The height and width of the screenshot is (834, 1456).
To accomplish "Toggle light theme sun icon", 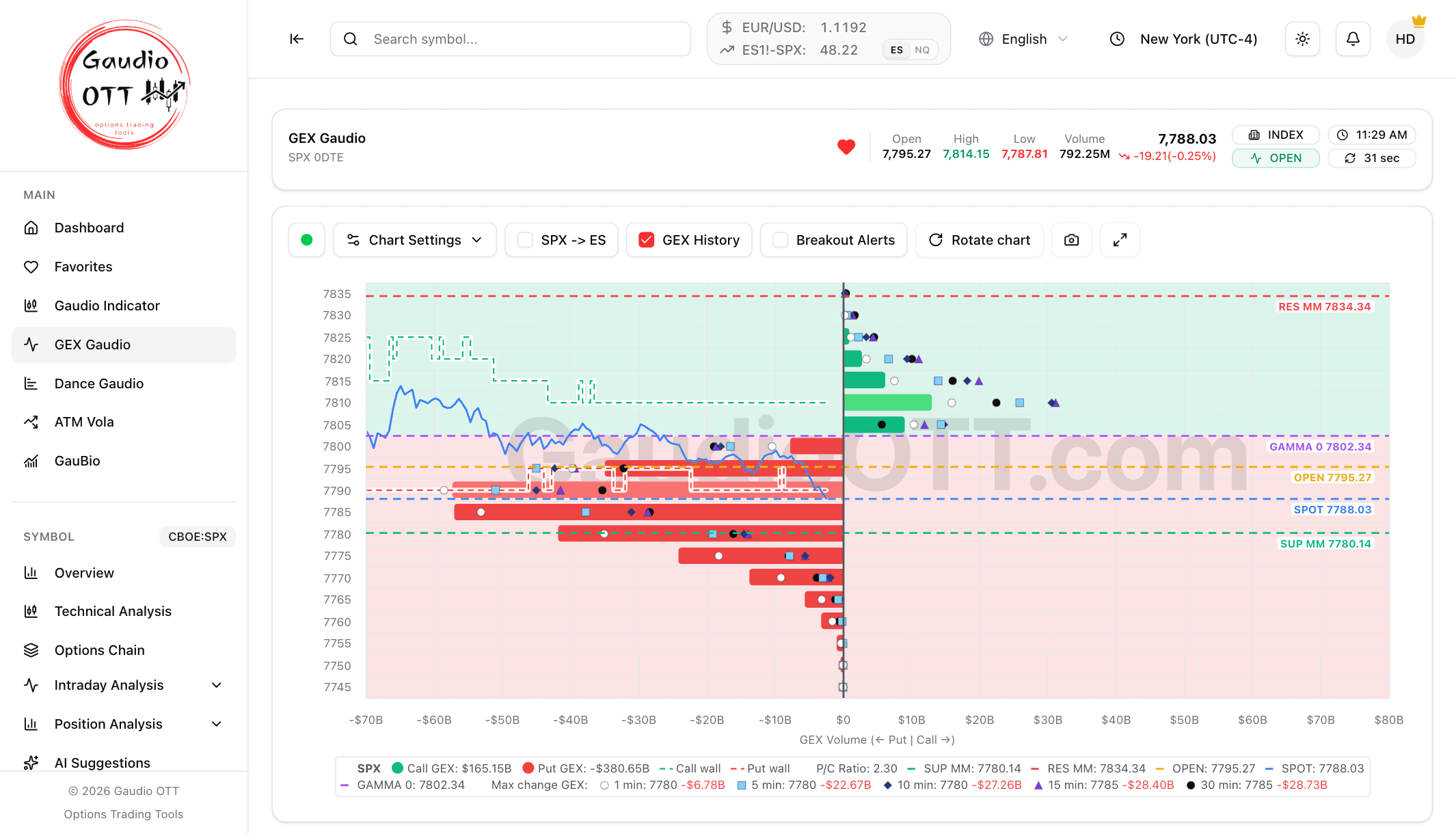I will click(1302, 39).
